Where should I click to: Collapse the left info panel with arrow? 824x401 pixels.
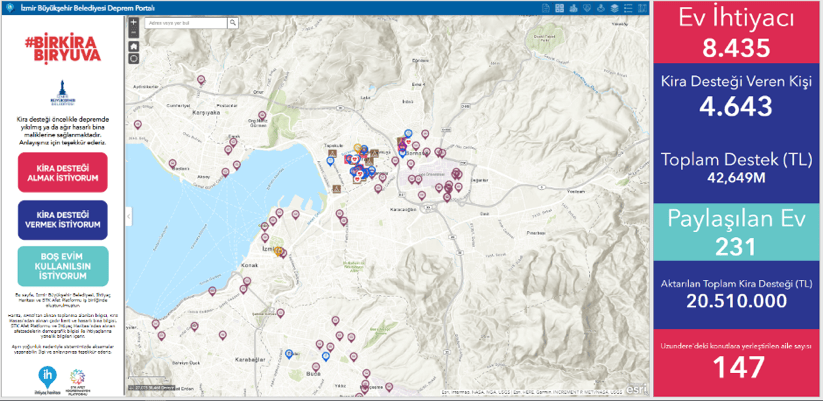click(x=128, y=216)
